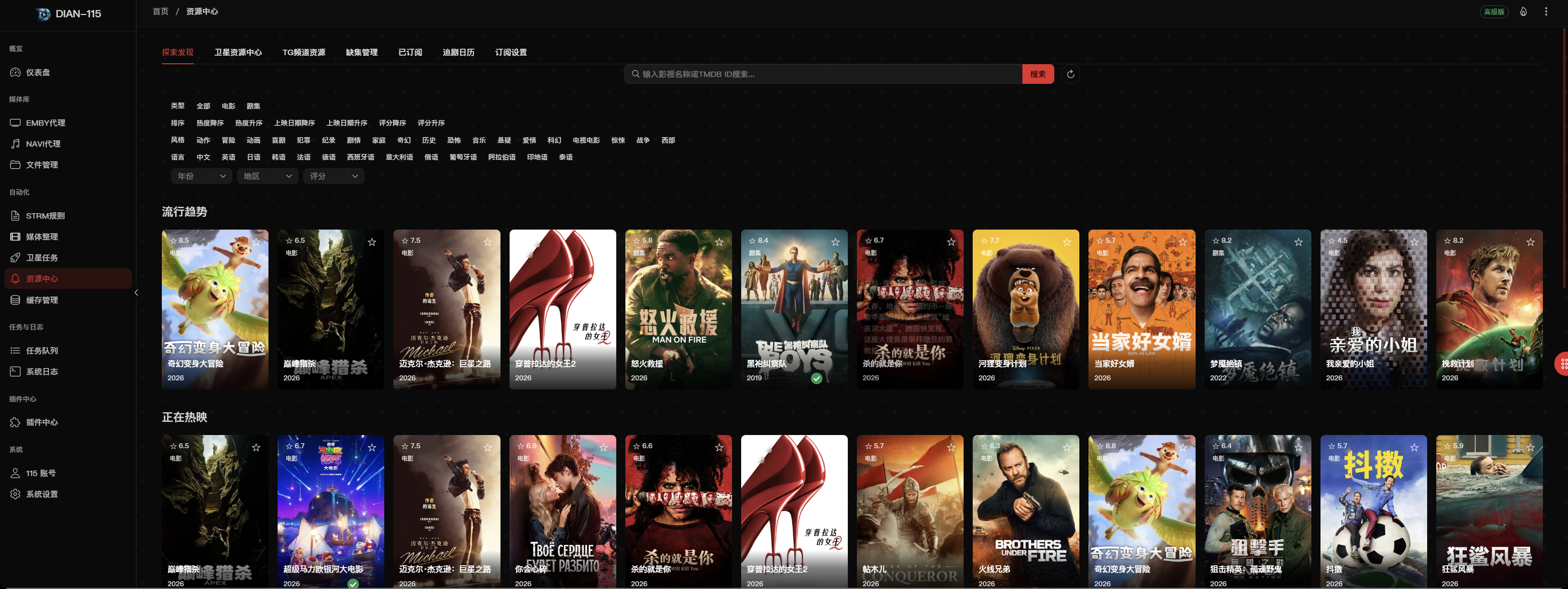Viewport: 1568px width, 589px height.
Task: Open the 评分 rating dropdown
Action: tap(334, 176)
